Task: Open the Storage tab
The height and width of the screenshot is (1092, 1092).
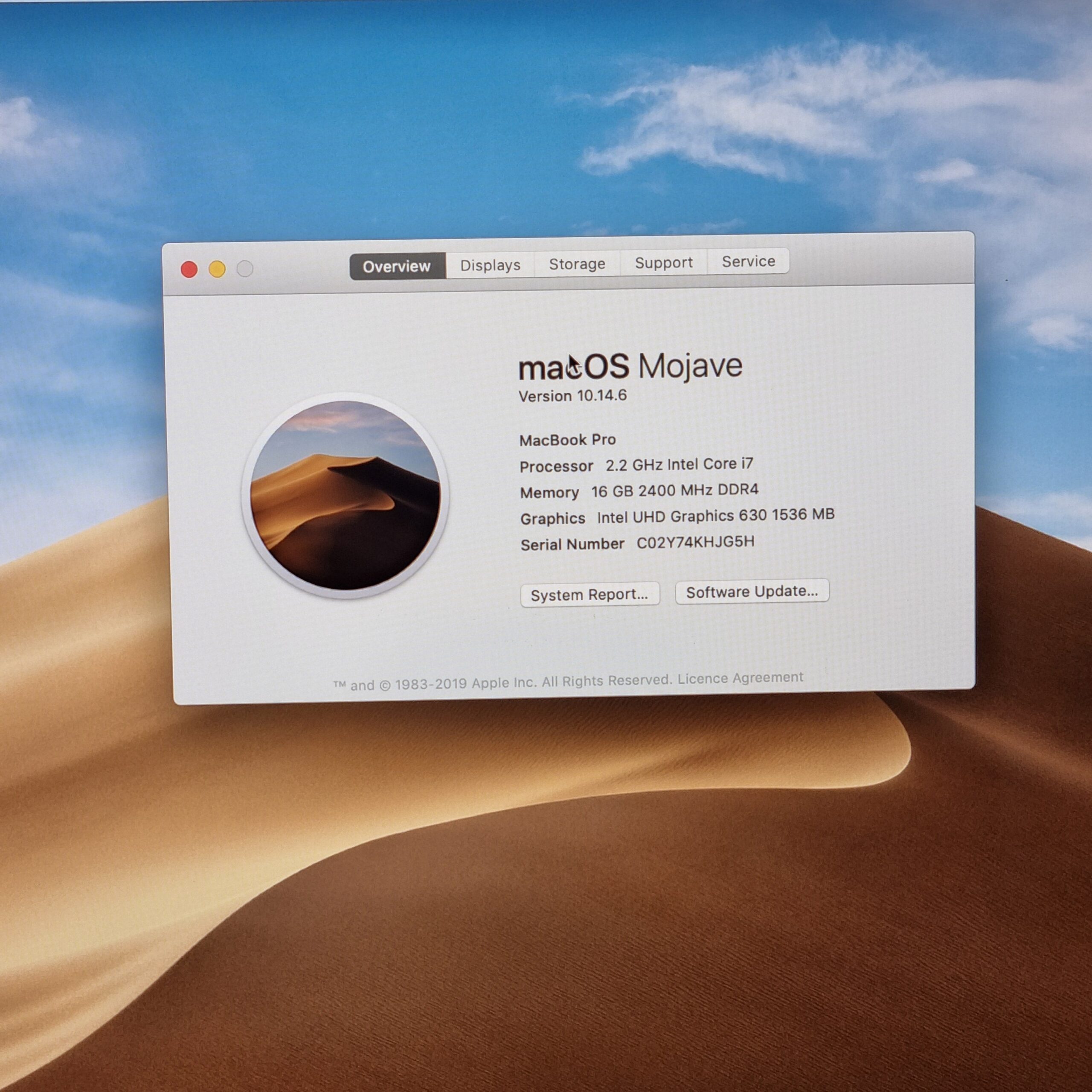Action: click(577, 264)
